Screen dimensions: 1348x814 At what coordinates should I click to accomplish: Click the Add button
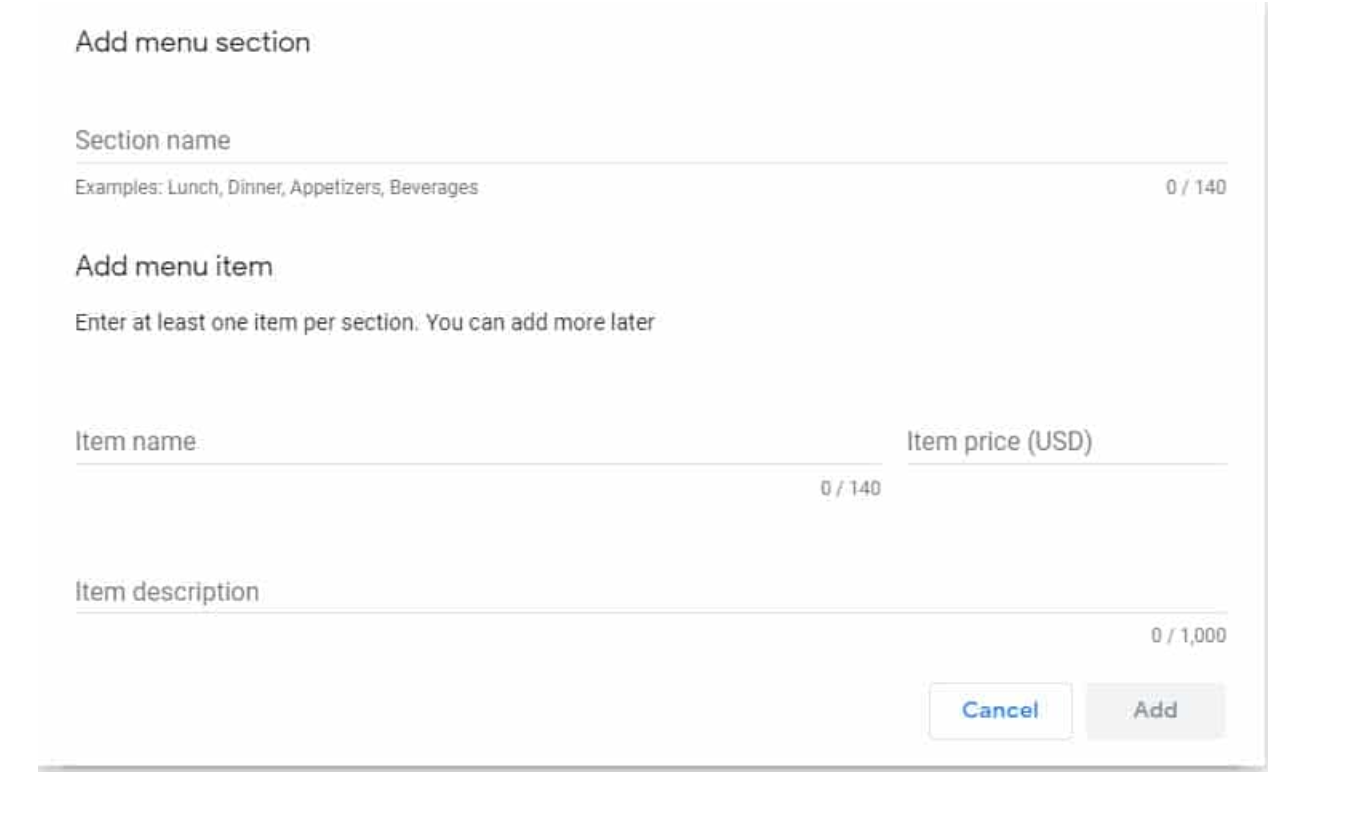(x=1155, y=711)
